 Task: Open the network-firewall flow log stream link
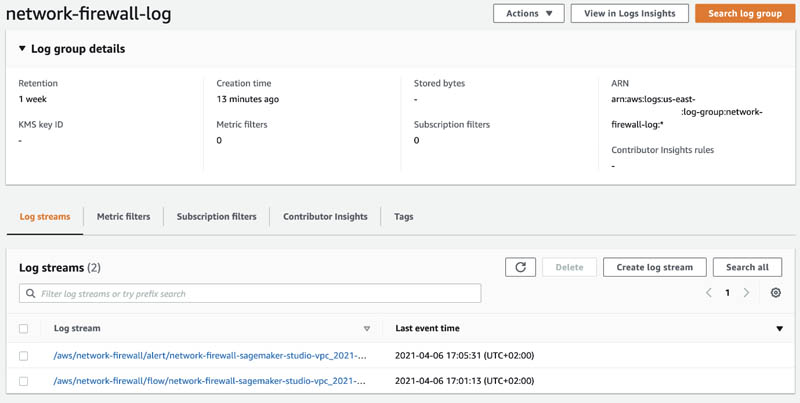210,381
